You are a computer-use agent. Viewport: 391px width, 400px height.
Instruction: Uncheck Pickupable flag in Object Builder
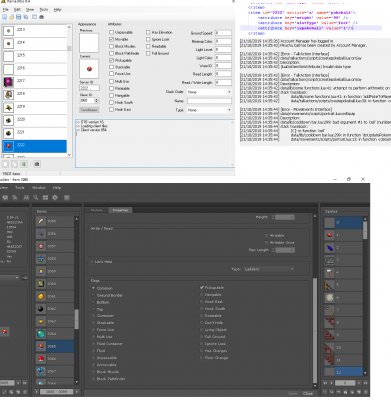click(202, 287)
